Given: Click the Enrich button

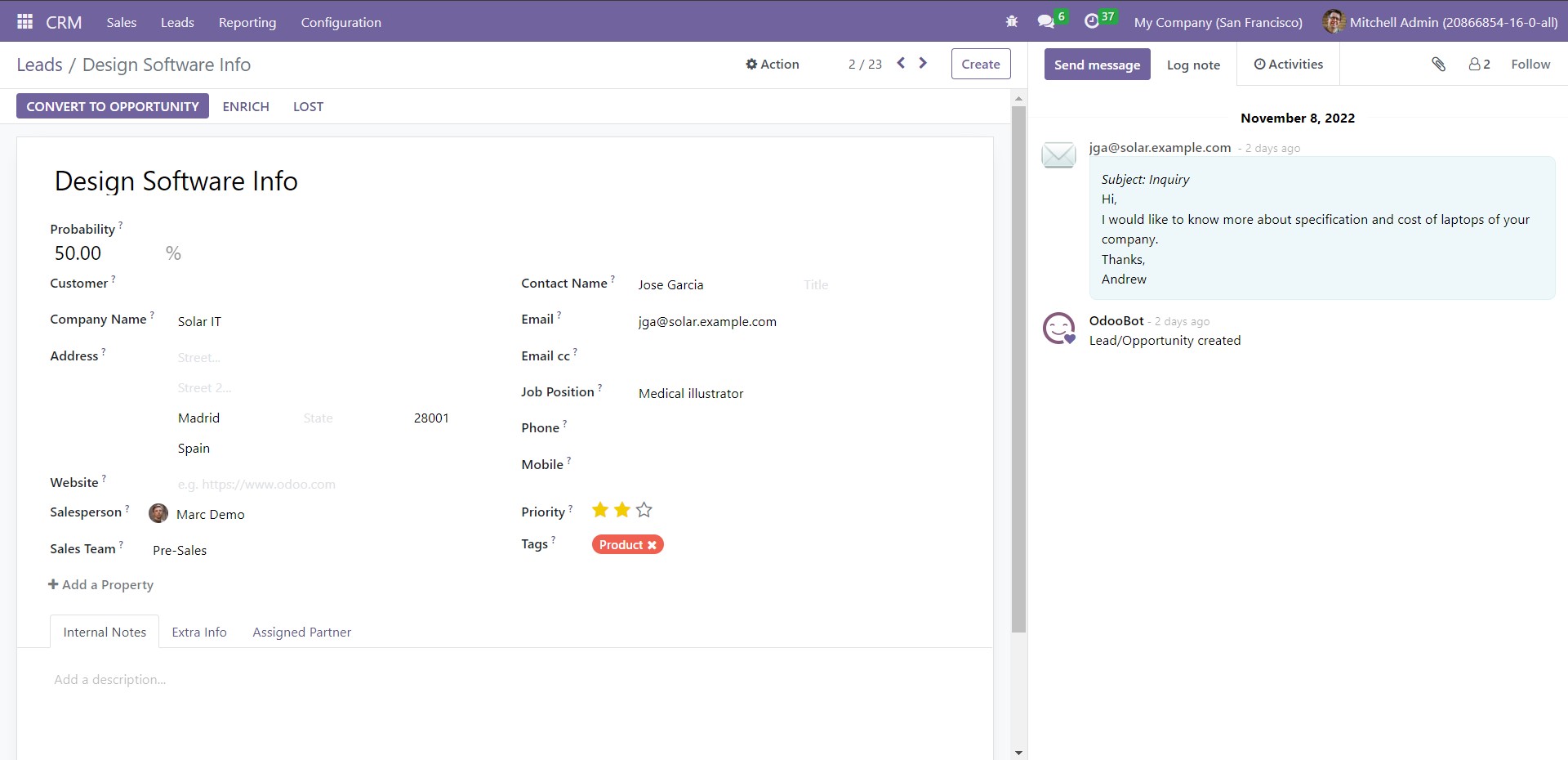Looking at the screenshot, I should tap(246, 106).
